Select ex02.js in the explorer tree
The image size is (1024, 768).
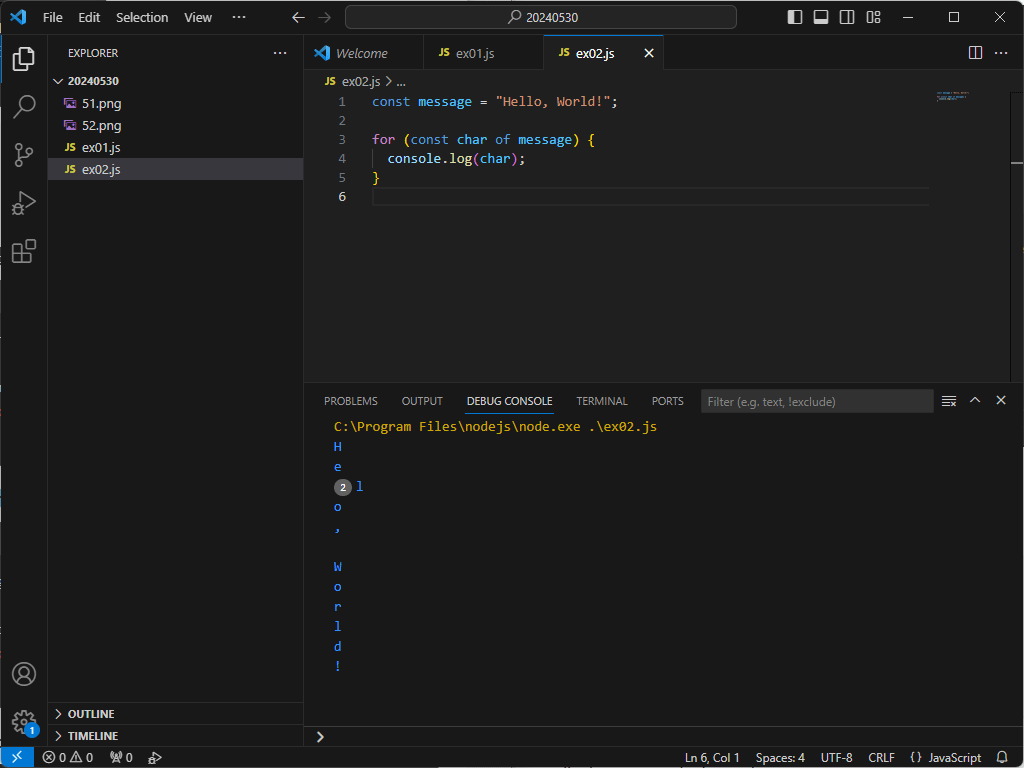175,170
